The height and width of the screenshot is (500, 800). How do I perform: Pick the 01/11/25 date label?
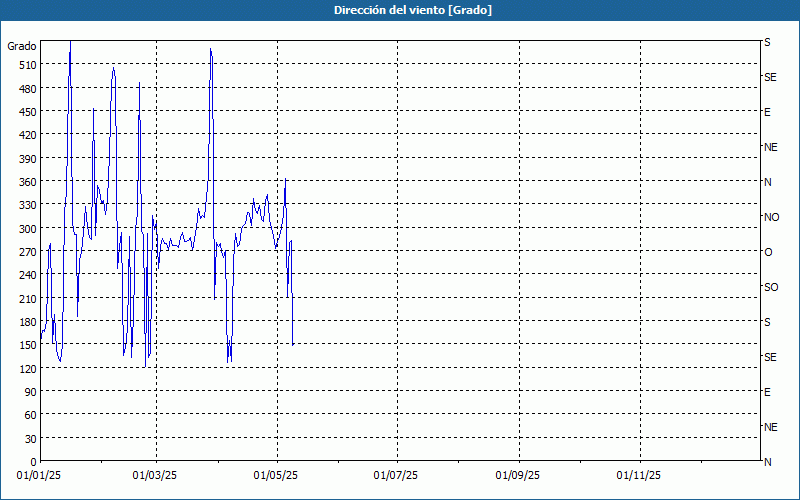click(638, 476)
